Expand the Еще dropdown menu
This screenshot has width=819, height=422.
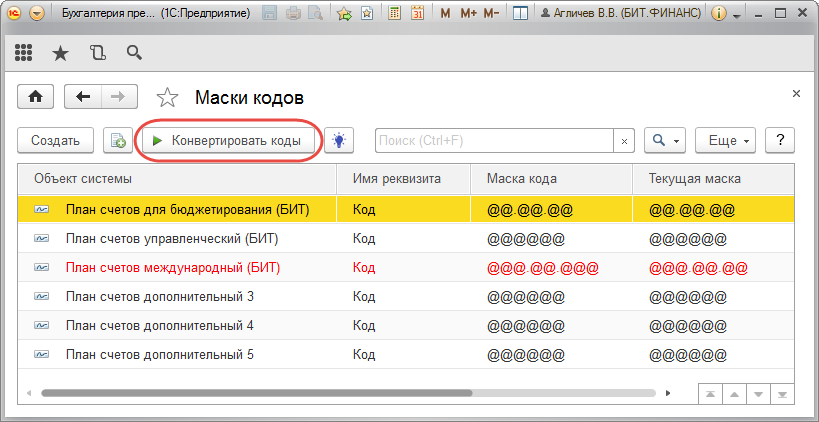click(x=729, y=141)
